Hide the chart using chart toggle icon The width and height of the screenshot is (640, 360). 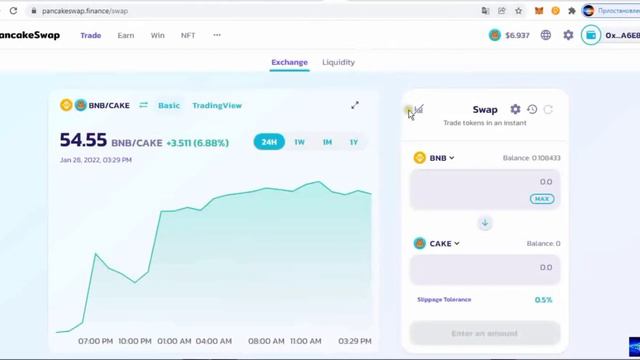[418, 109]
